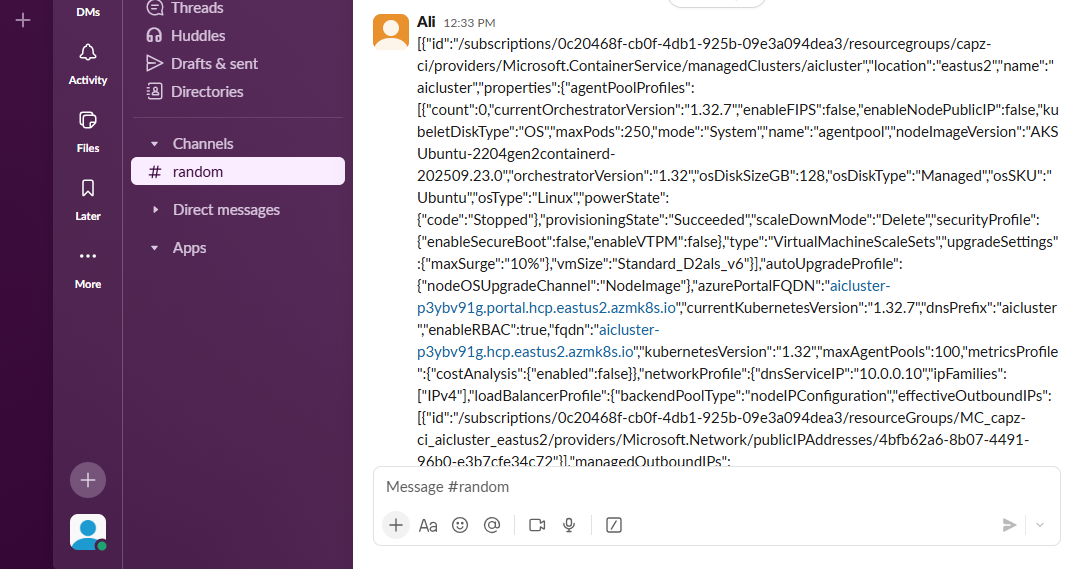Image resolution: width=1076 pixels, height=569 pixels.
Task: Mention someone with the @ icon
Action: pyautogui.click(x=491, y=525)
